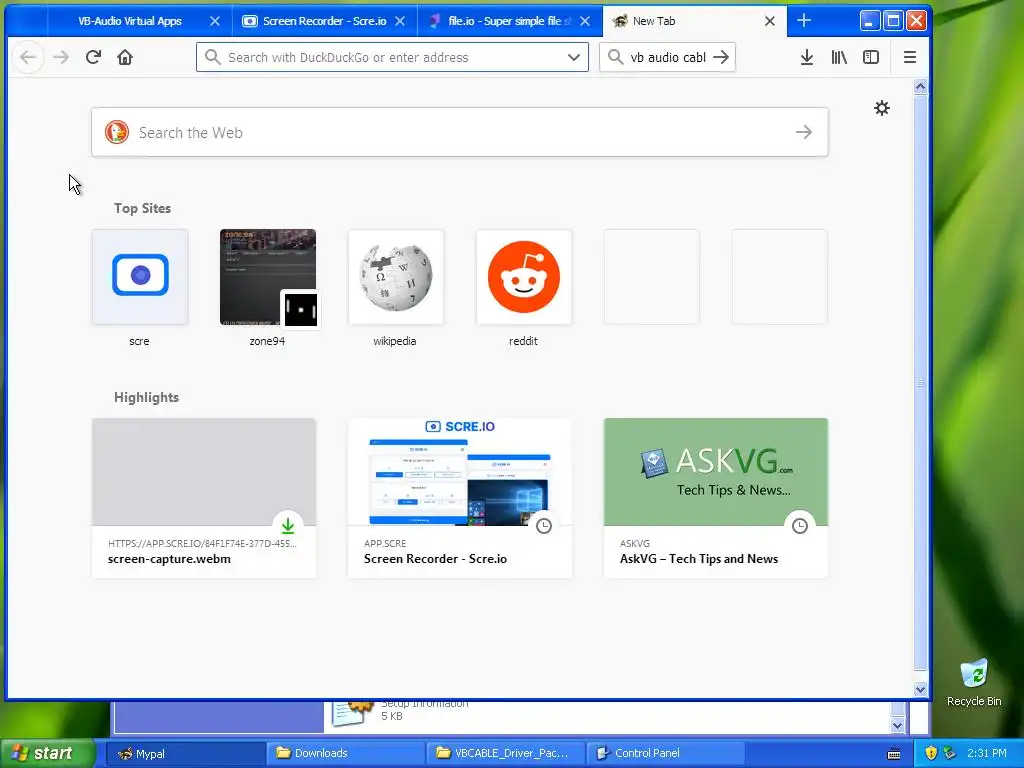The width and height of the screenshot is (1024, 768).
Task: Open the browser home page
Action: (x=125, y=57)
